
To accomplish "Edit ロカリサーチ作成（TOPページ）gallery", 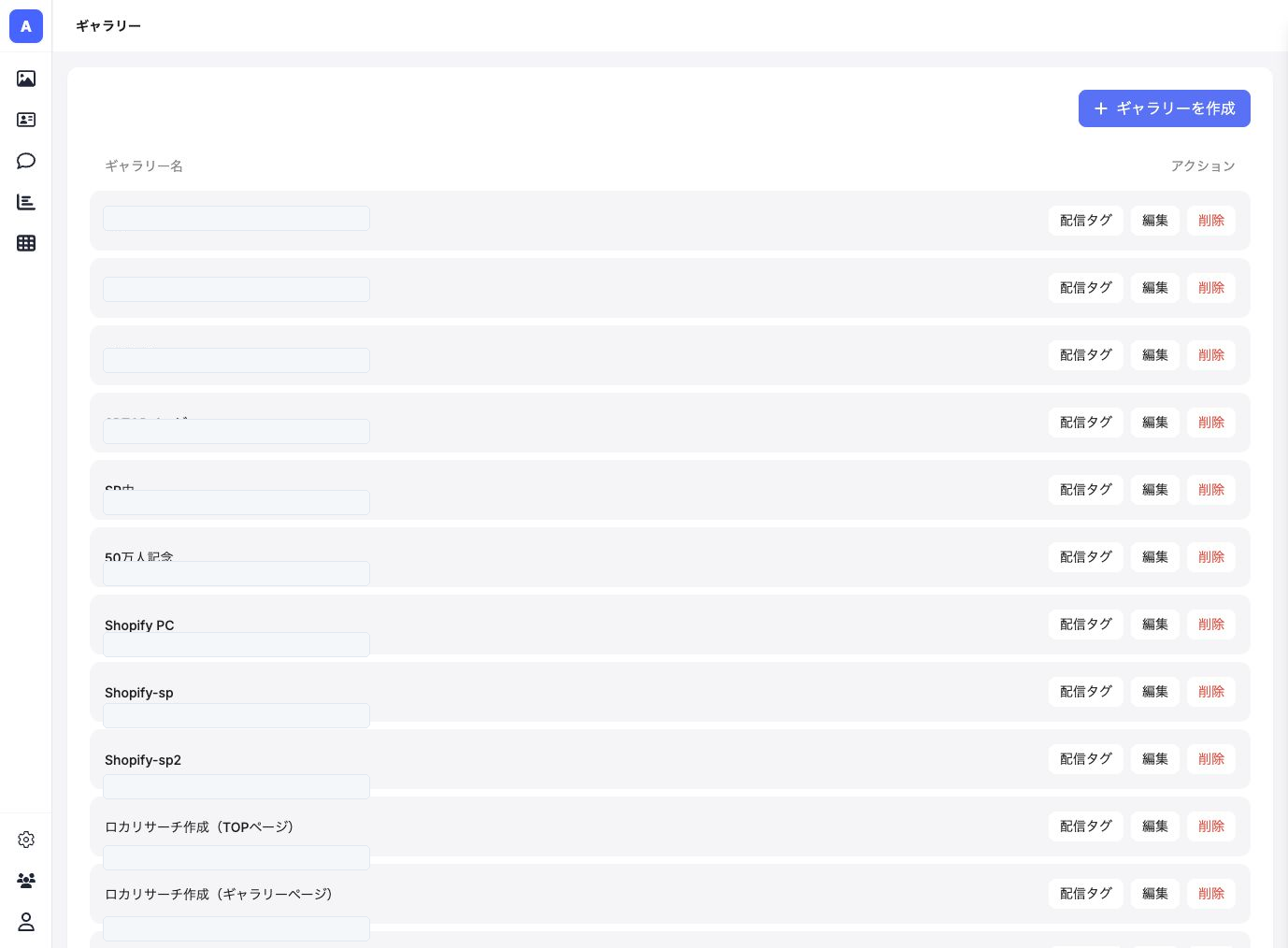I will point(1155,826).
